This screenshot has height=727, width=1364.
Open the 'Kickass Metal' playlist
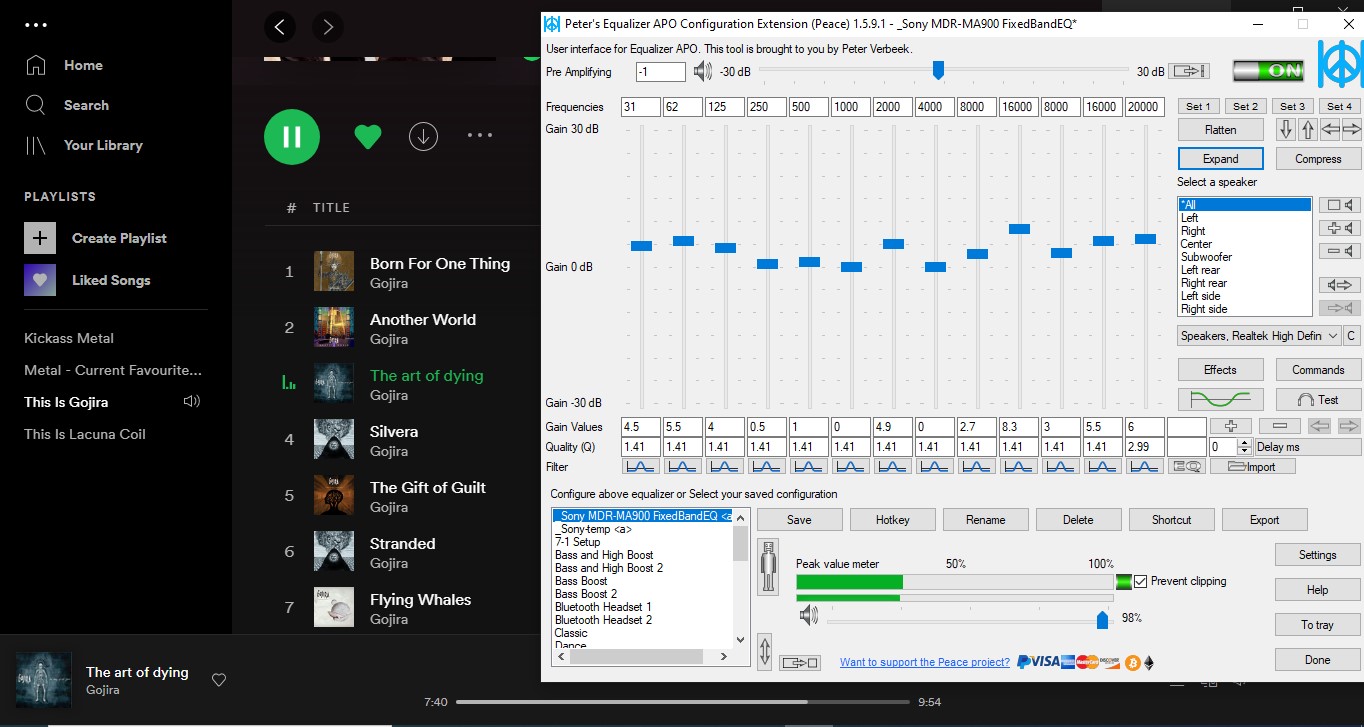point(69,338)
